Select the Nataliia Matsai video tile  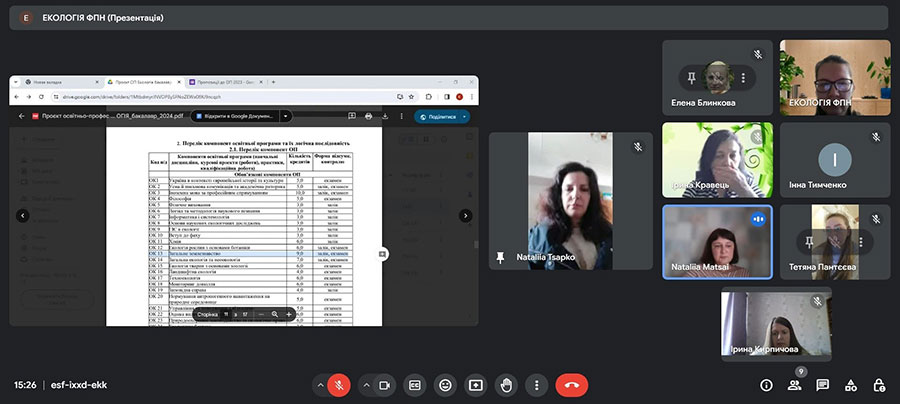(x=717, y=242)
